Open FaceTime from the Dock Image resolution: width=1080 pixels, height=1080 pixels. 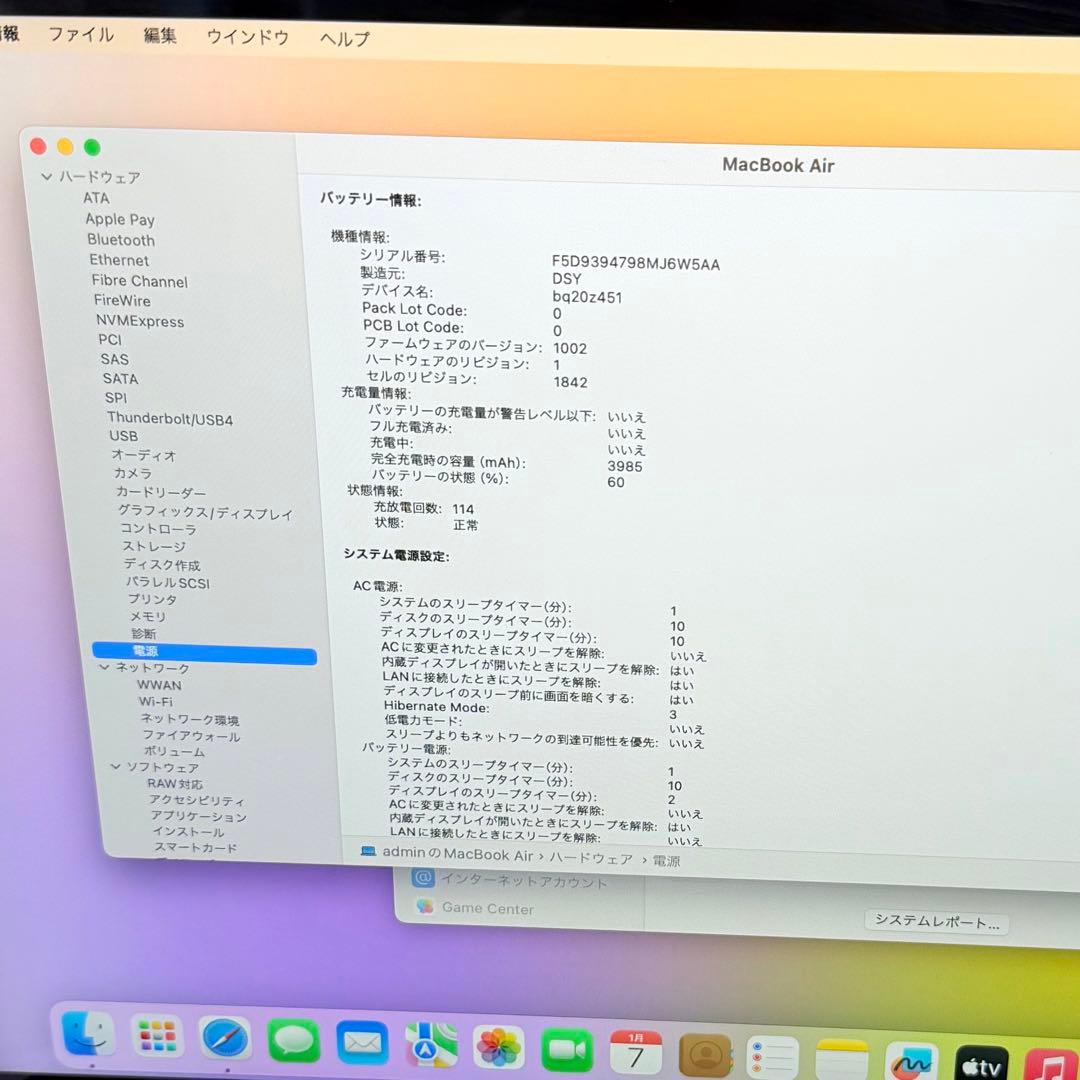(x=567, y=1050)
